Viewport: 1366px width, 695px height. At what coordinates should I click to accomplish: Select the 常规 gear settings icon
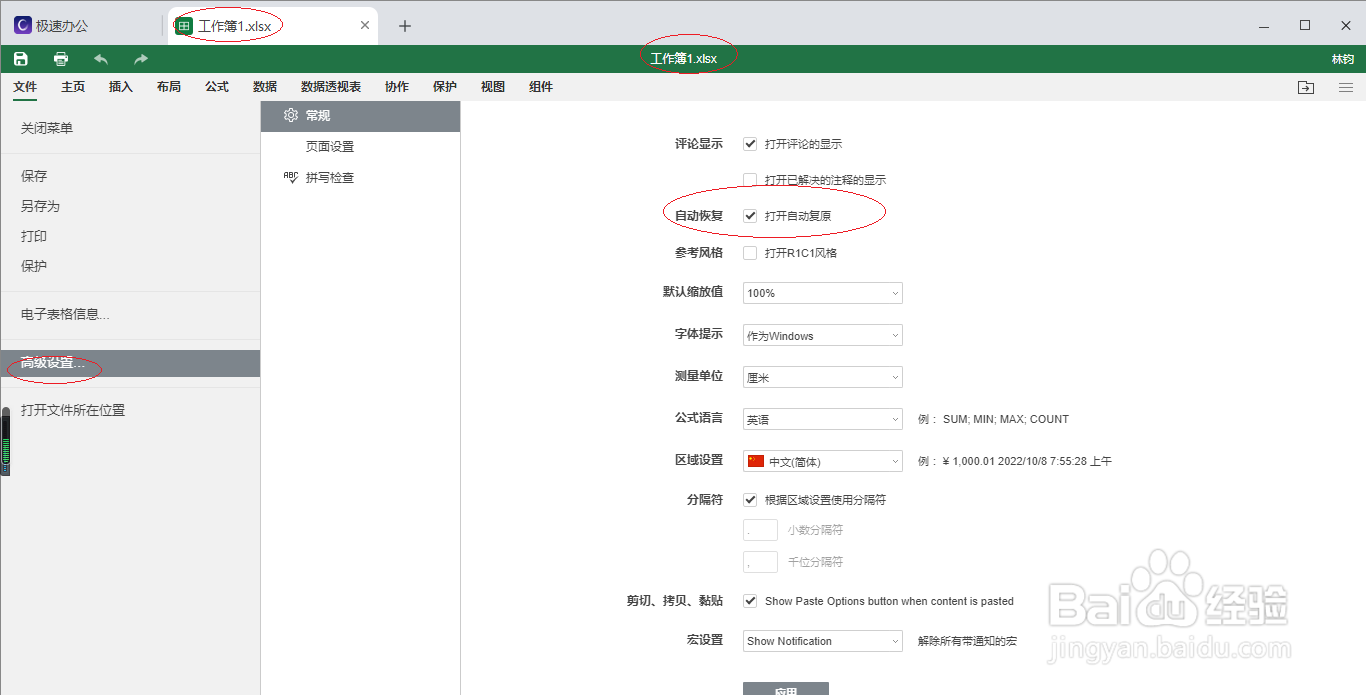coord(290,115)
